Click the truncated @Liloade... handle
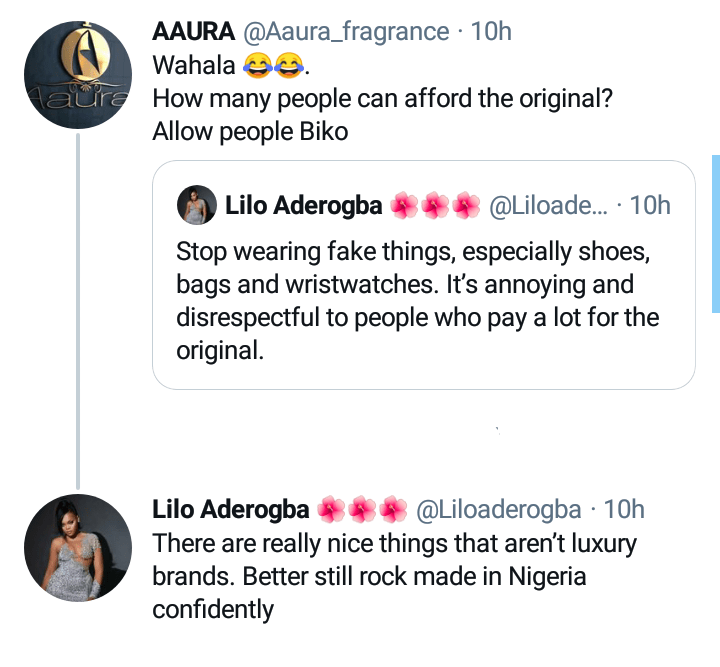This screenshot has width=720, height=667. click(x=548, y=206)
